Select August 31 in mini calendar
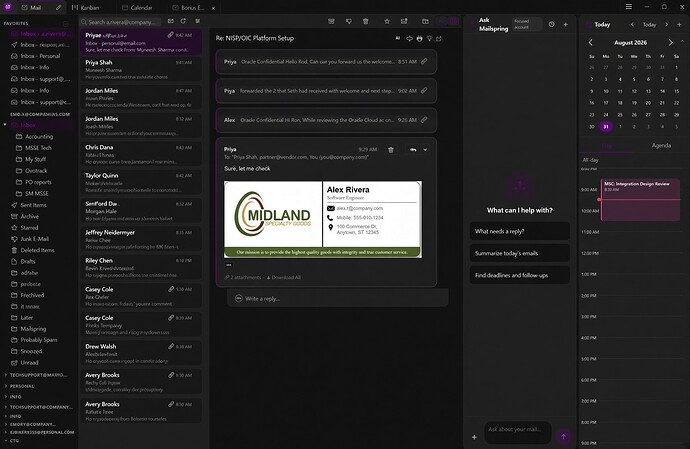This screenshot has height=449, width=690. point(606,126)
